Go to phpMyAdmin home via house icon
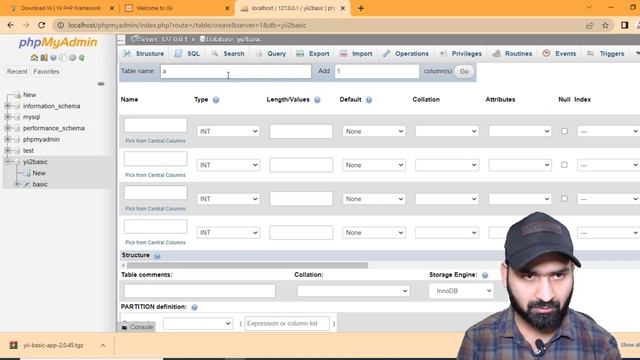640x360 pixels. click(34, 58)
